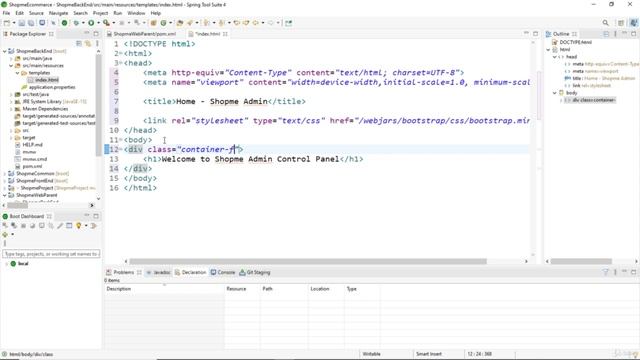Maximize the Problems view panel
The height and width of the screenshot is (360, 640).
pos(633,272)
